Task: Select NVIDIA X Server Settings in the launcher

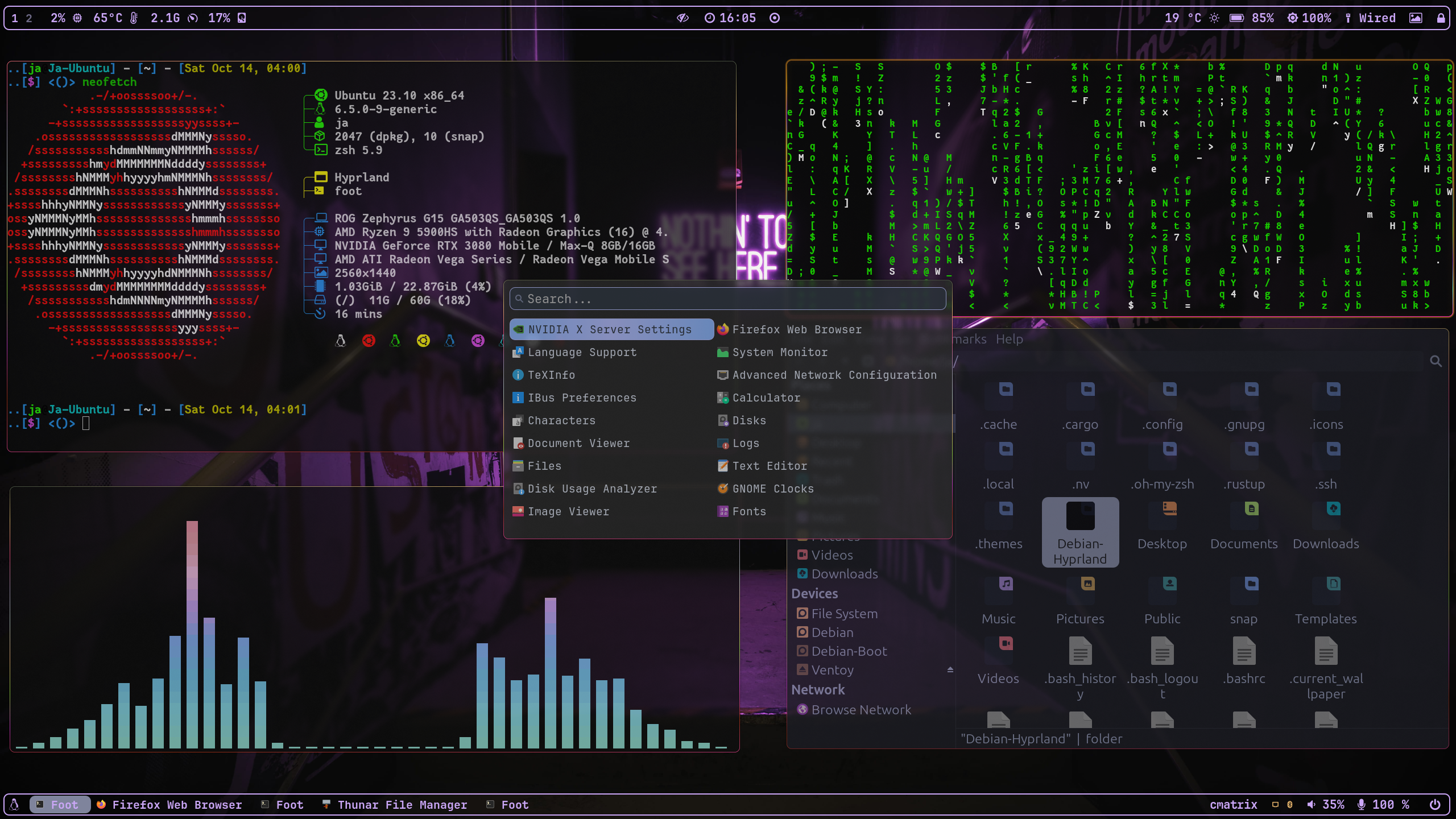Action: point(611,329)
